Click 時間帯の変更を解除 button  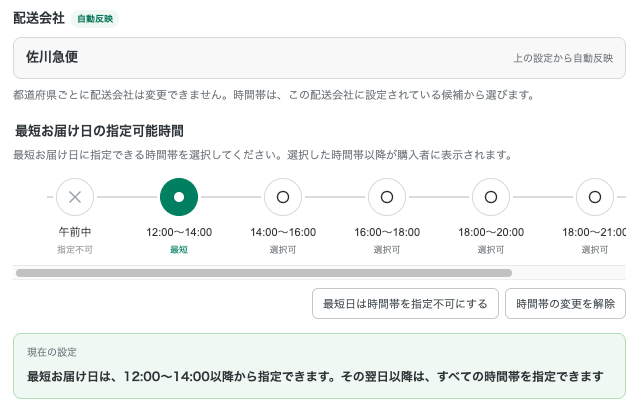[566, 304]
